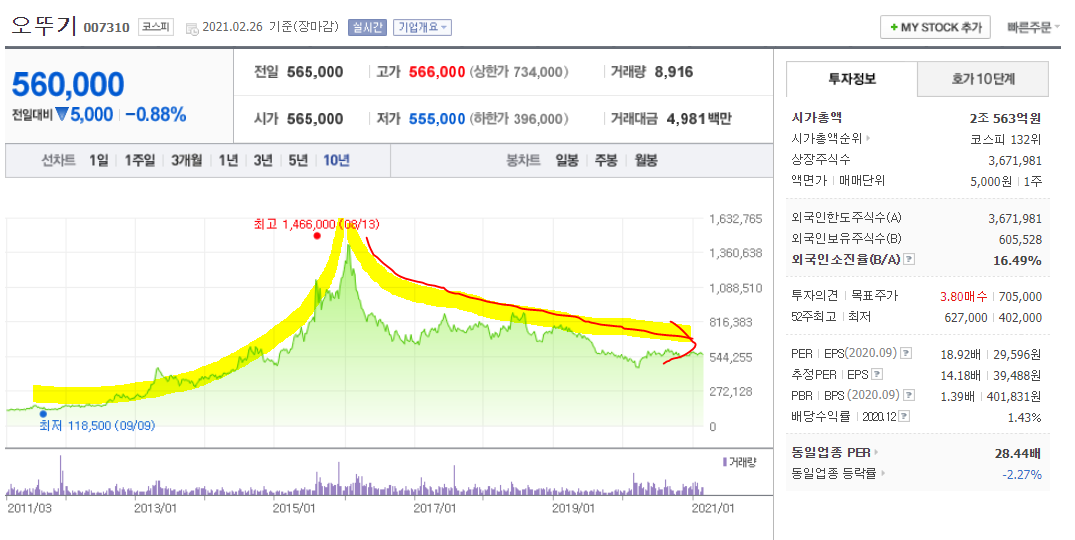Click the 코스피 market label
Screen dimensions: 1075x540
click(156, 27)
